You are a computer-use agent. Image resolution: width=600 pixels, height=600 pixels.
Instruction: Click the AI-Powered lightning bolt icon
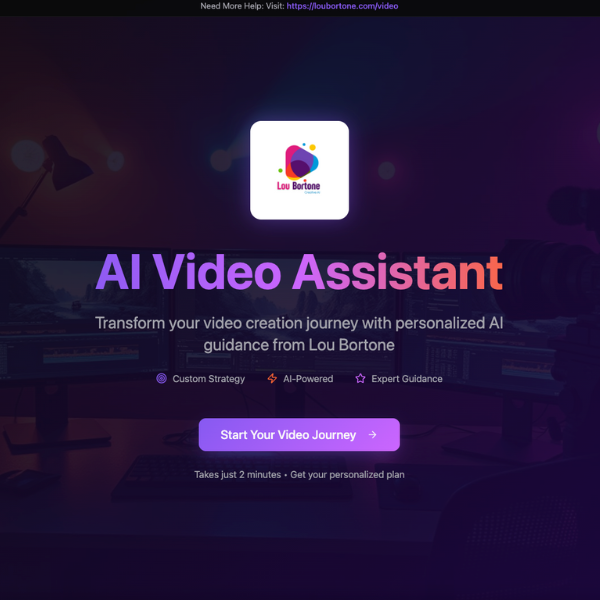tap(272, 378)
